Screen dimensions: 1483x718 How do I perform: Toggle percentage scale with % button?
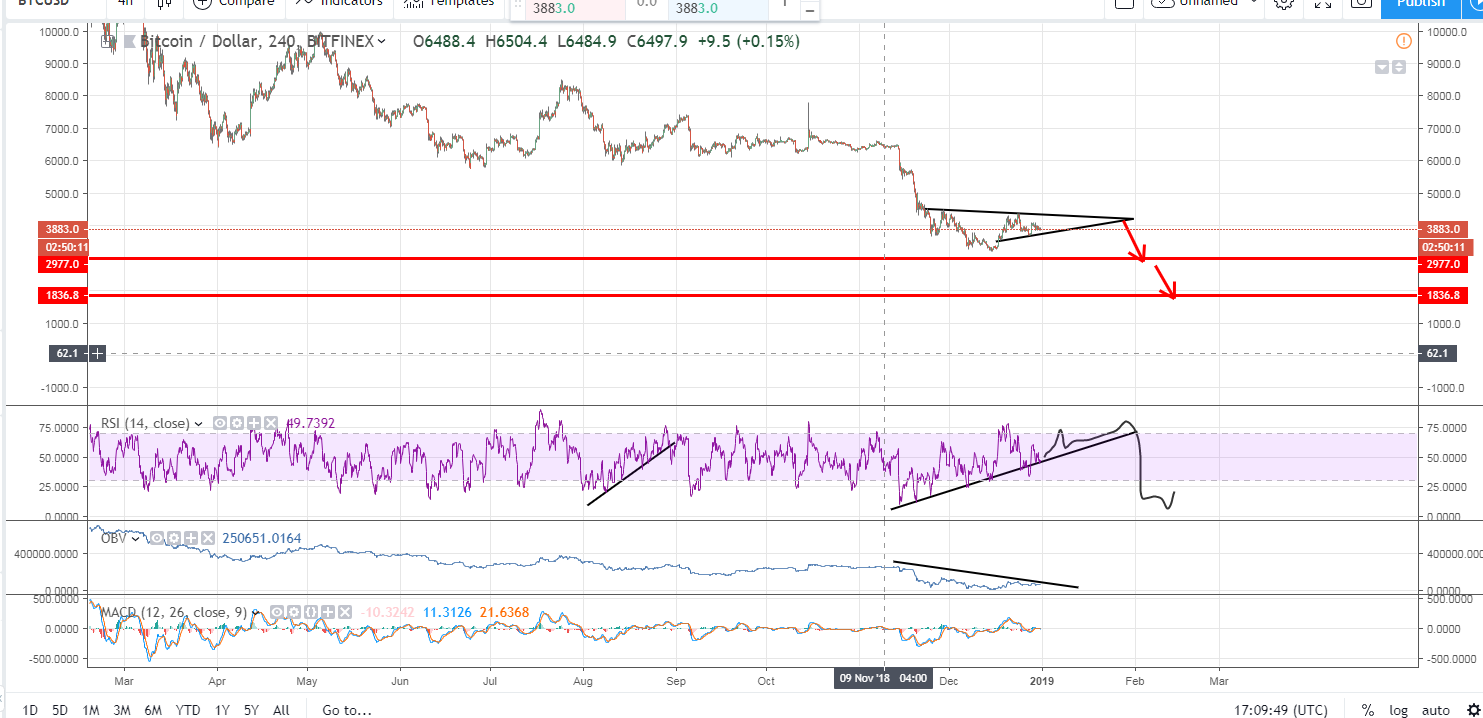click(x=1367, y=710)
